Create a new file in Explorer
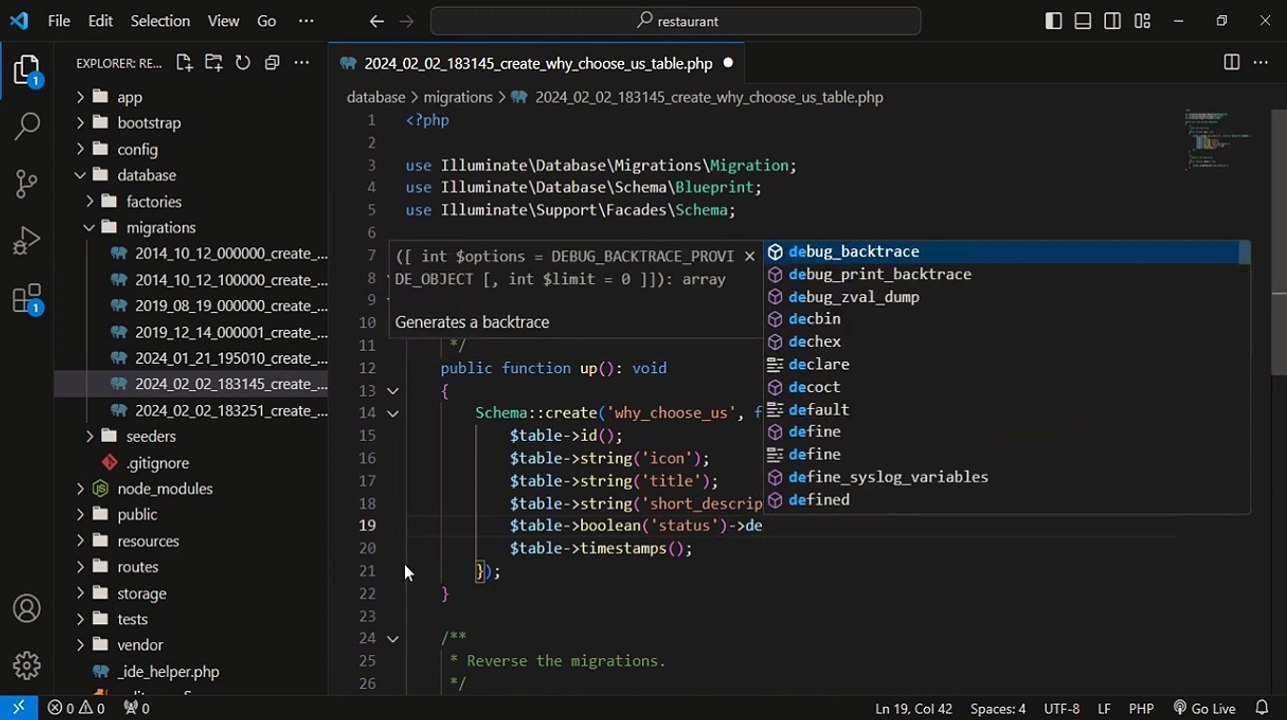The image size is (1287, 720). tap(184, 63)
